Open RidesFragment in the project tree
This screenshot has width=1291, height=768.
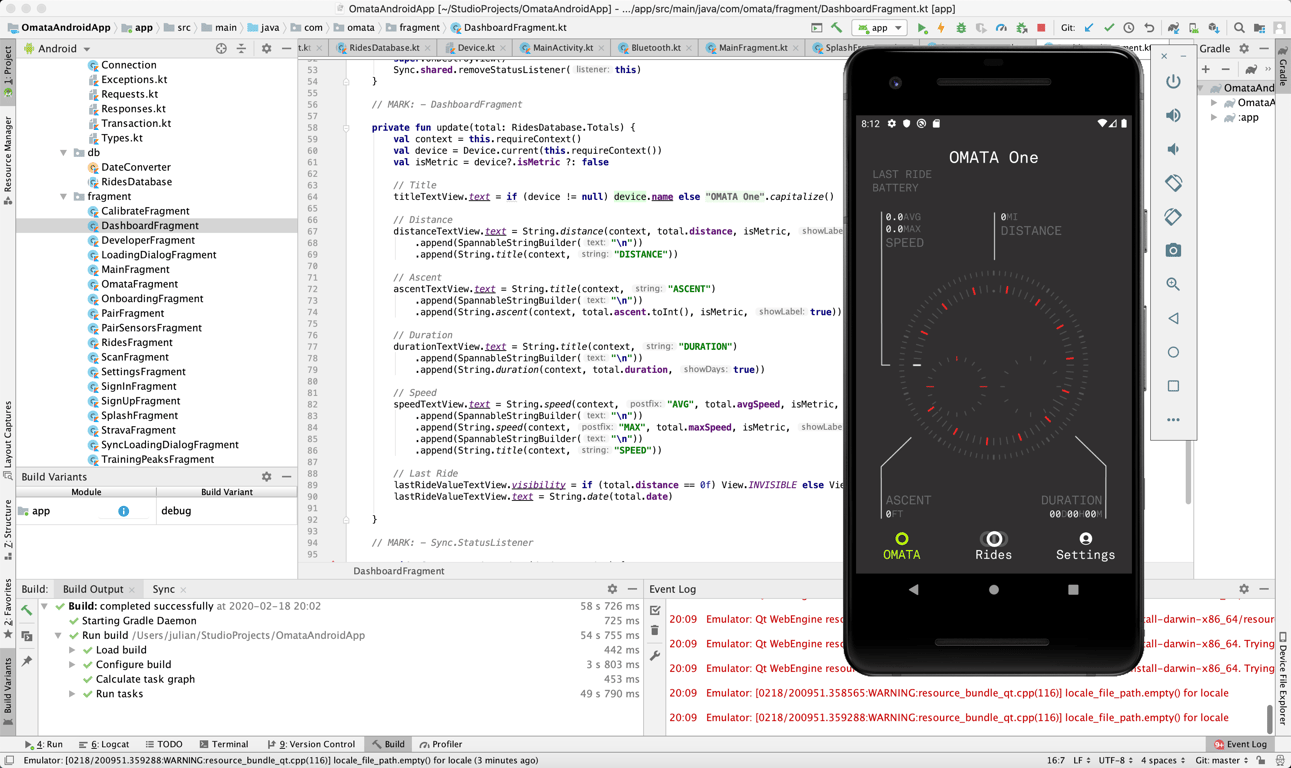136,343
